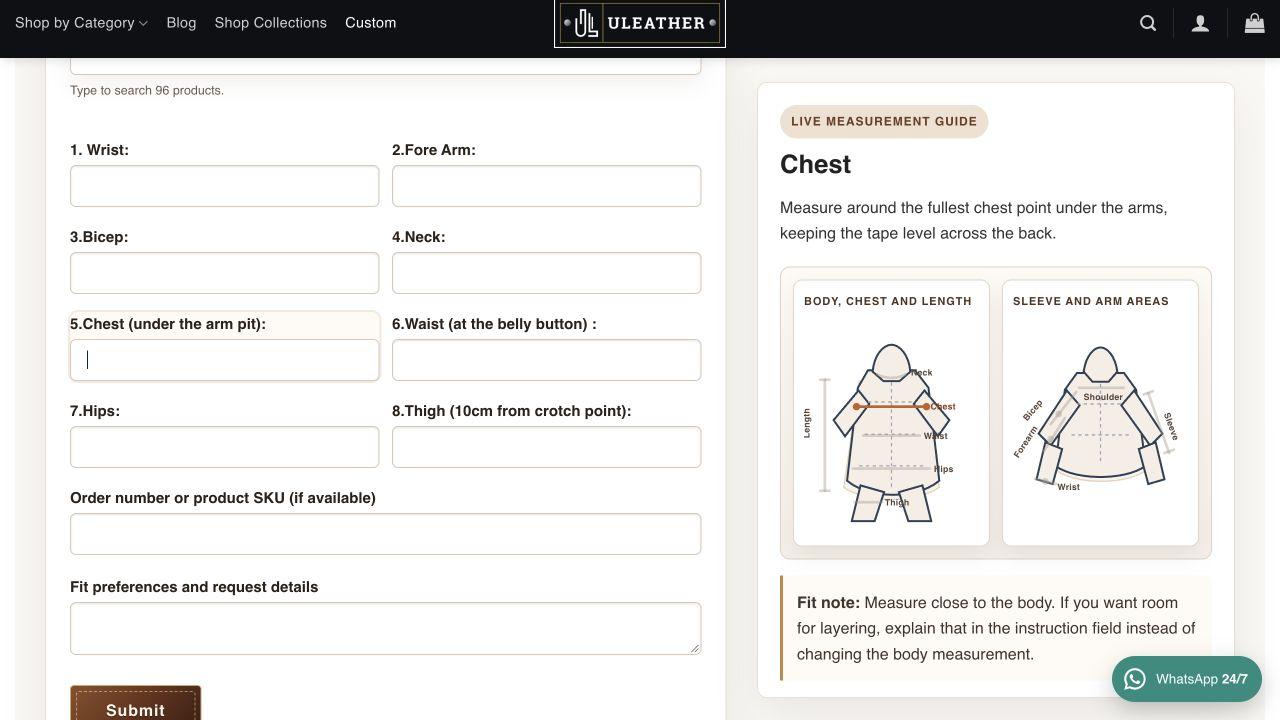Click the '5.Chest (under the arm pit):' label

168,324
